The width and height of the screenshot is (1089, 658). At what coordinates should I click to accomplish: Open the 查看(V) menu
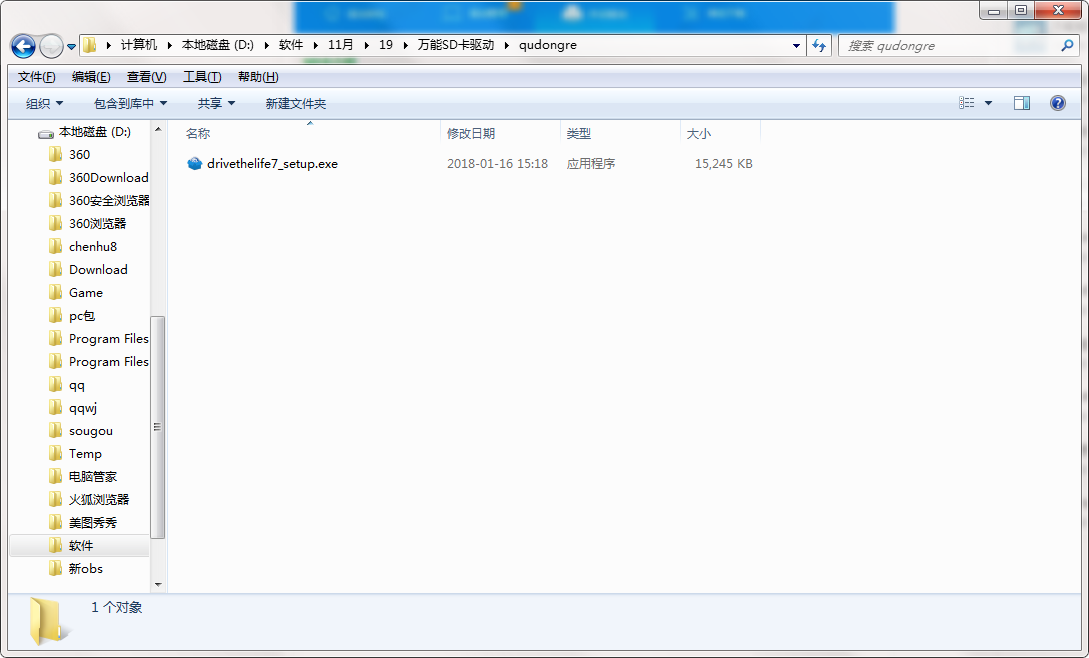click(x=147, y=76)
